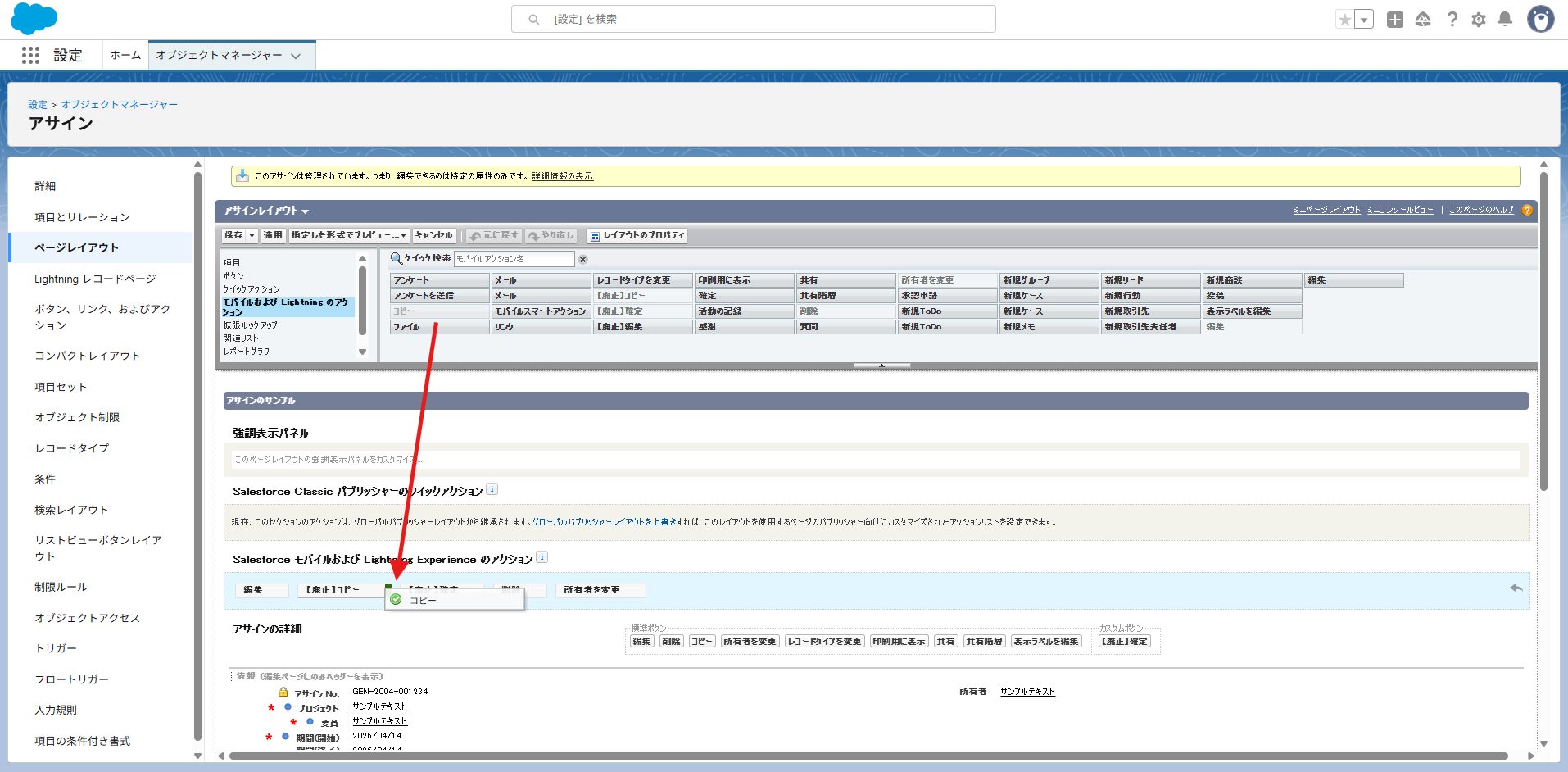
Task: Open the 詳細情報の表示 link
Action: click(x=562, y=176)
